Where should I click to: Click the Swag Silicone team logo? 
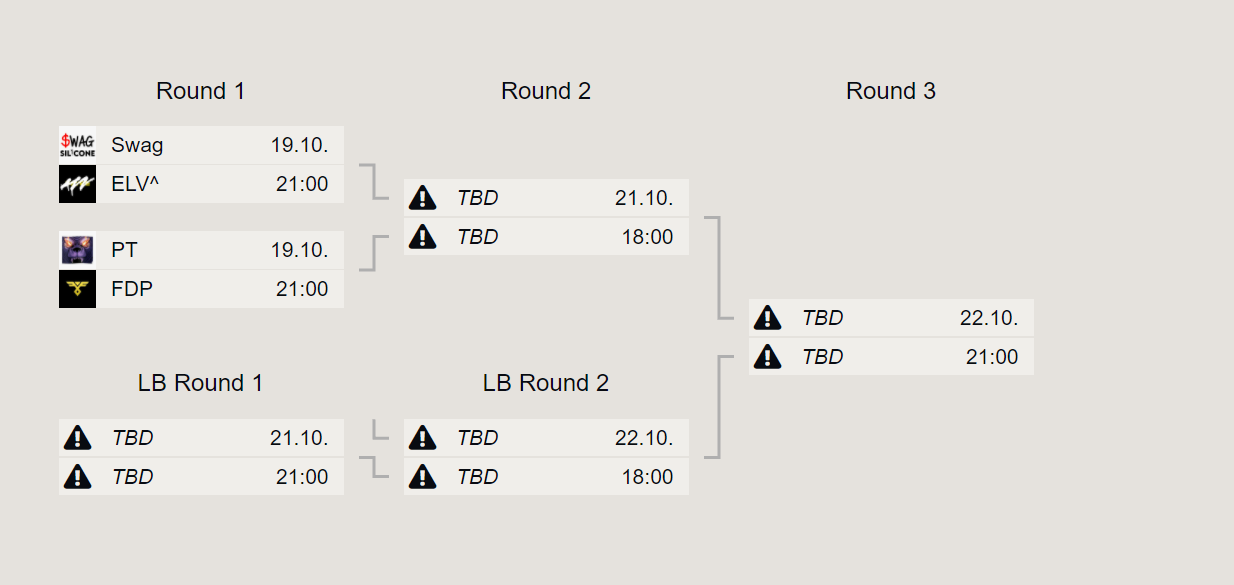(77, 145)
